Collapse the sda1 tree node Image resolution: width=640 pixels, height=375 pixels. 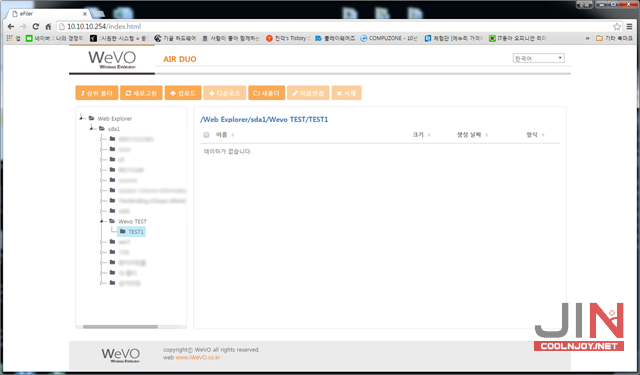point(92,128)
